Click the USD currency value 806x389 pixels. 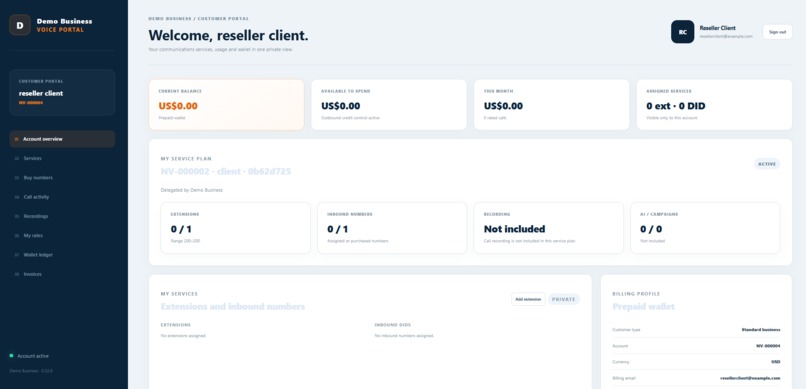(776, 362)
